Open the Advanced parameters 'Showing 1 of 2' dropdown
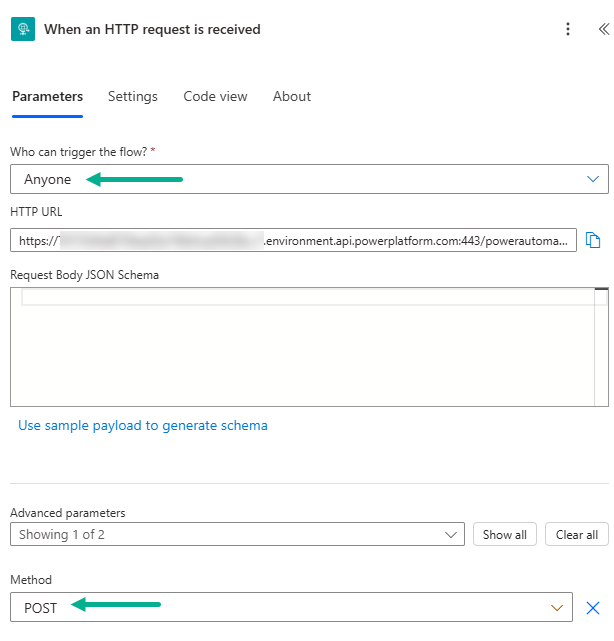This screenshot has width=614, height=641. pos(237,534)
